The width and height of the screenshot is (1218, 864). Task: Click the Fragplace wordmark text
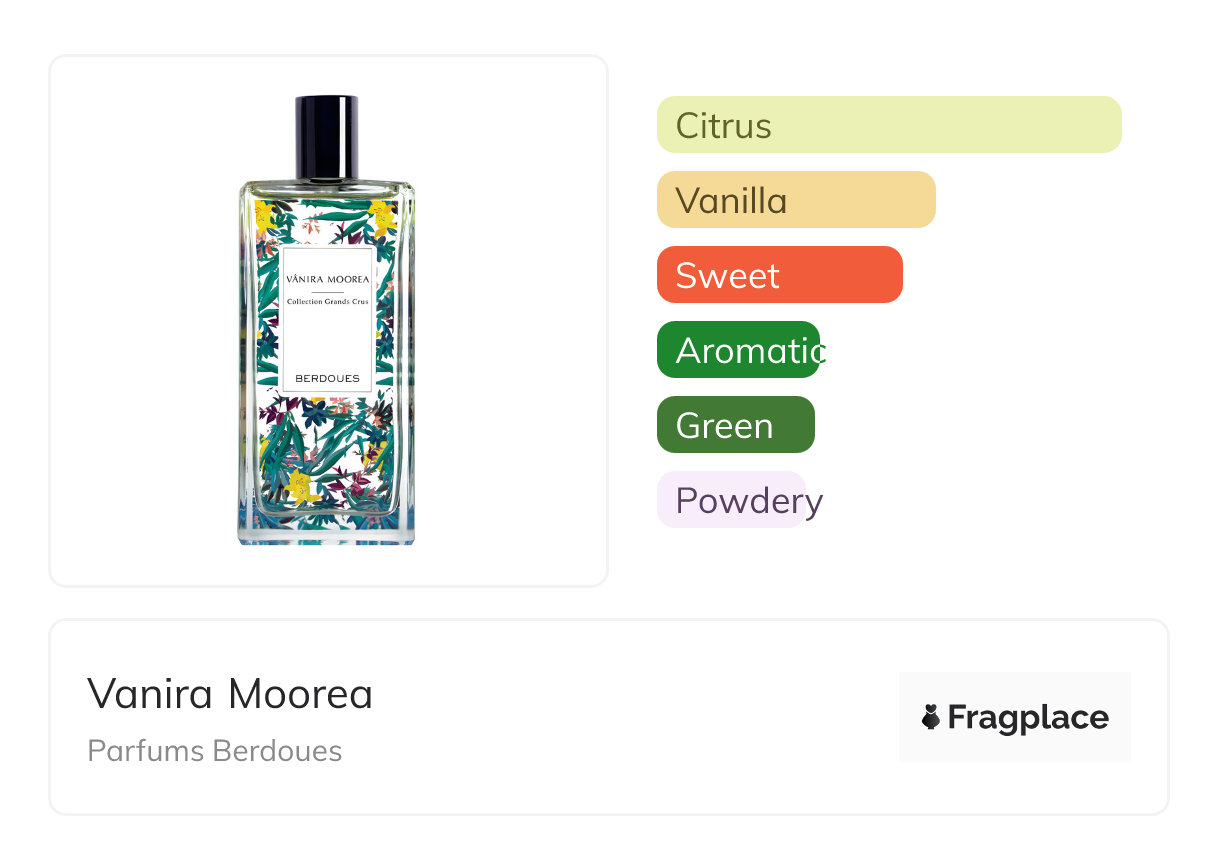(x=1028, y=718)
